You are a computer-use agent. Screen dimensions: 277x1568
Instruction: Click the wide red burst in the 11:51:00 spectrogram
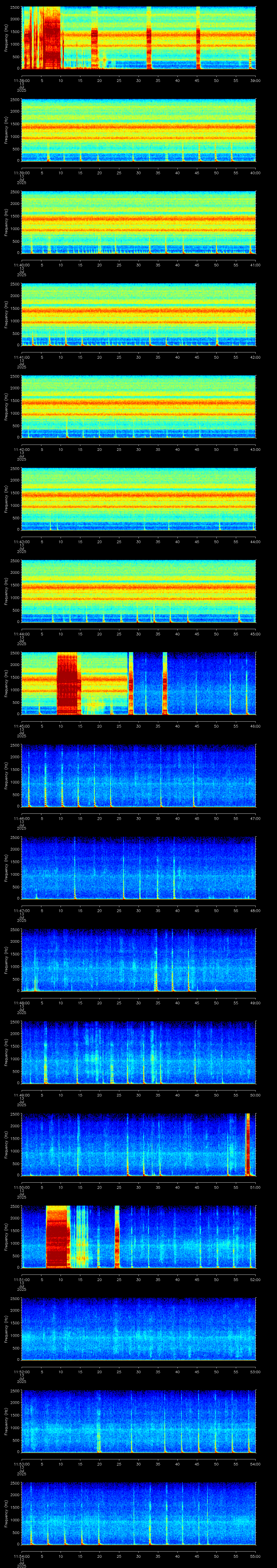pyautogui.click(x=57, y=1237)
